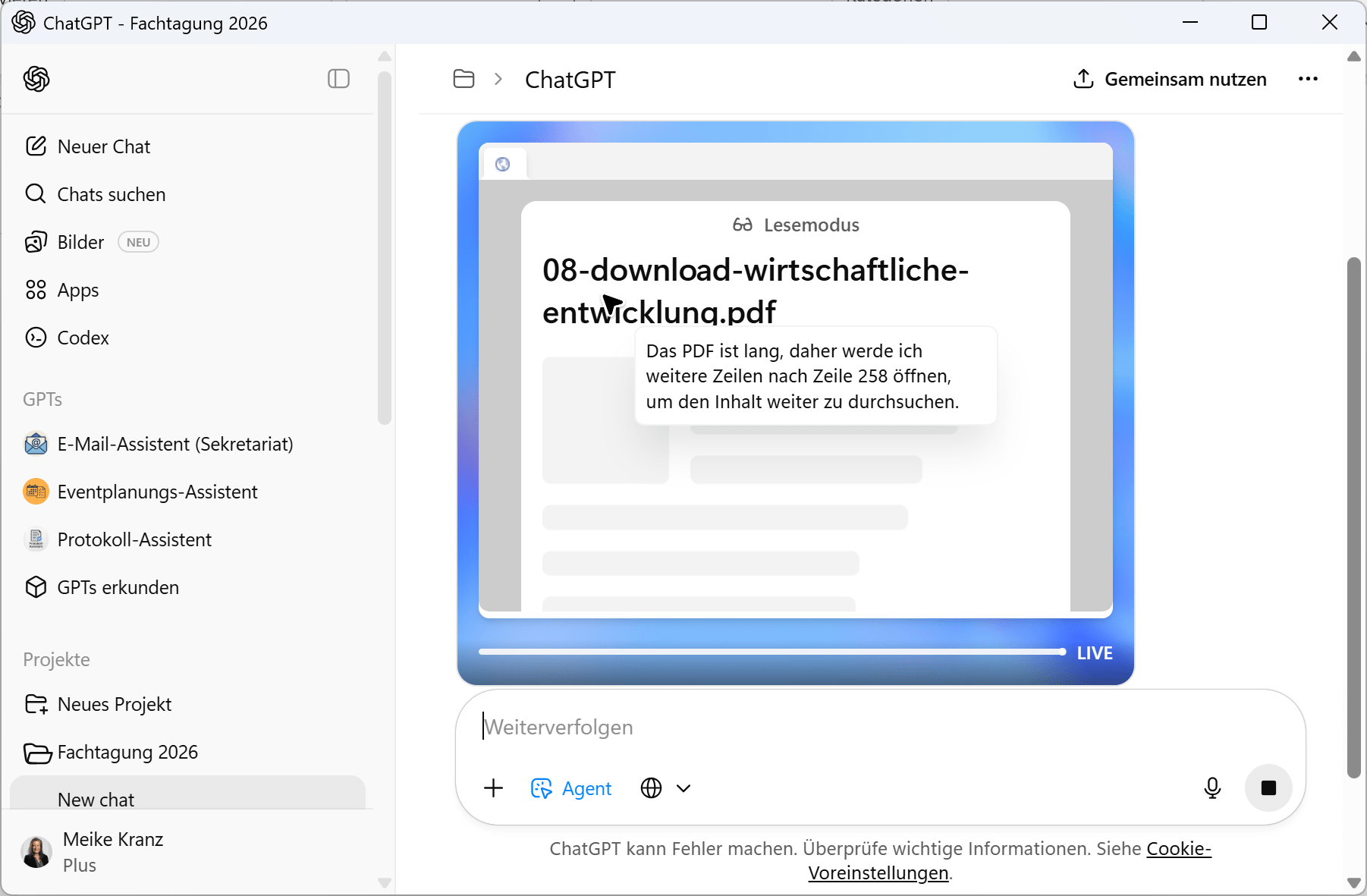Select the Eventplanungs-Assistent GPT
Image resolution: width=1367 pixels, height=896 pixels.
coord(157,492)
